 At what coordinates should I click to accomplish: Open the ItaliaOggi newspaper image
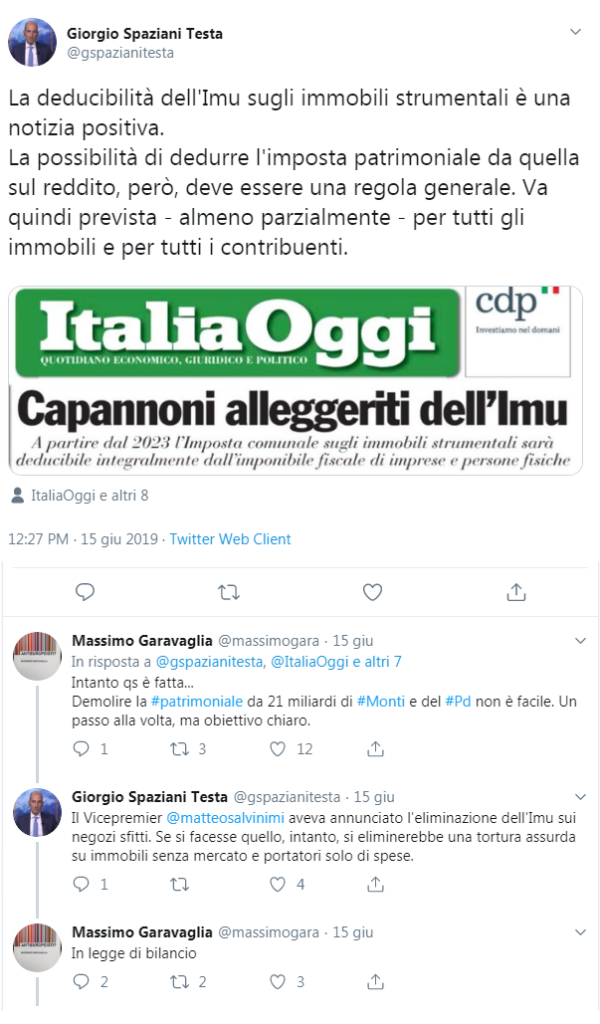tap(295, 380)
